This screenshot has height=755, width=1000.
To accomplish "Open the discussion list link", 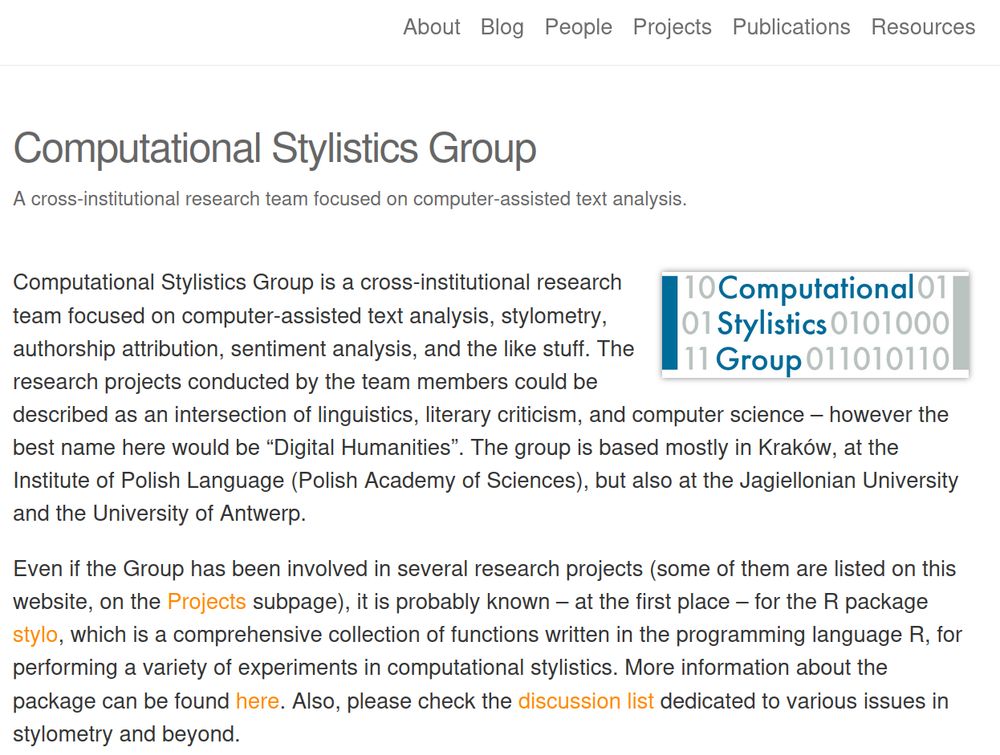I will pos(585,701).
